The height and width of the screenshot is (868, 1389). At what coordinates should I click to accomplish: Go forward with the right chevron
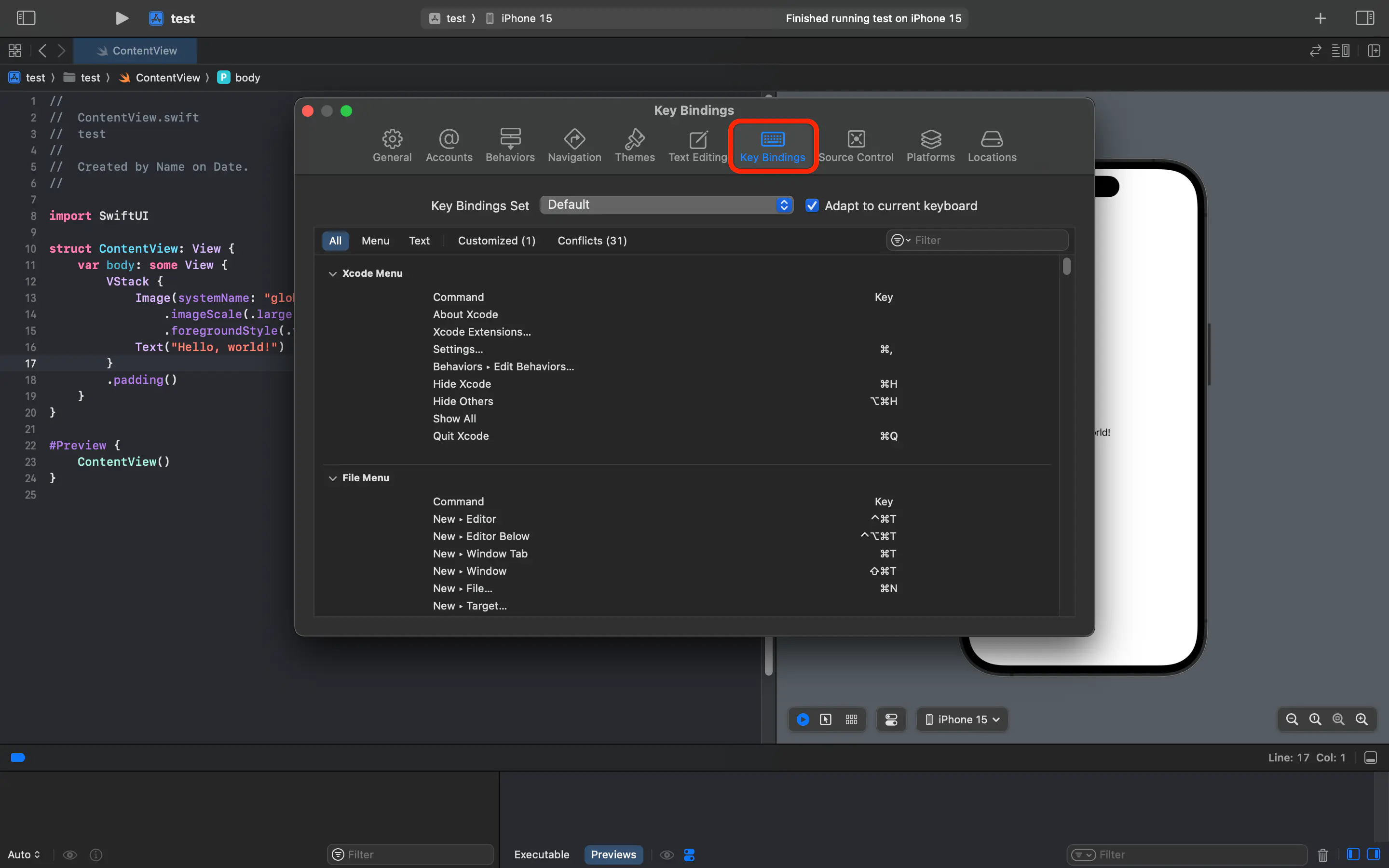pos(61,51)
